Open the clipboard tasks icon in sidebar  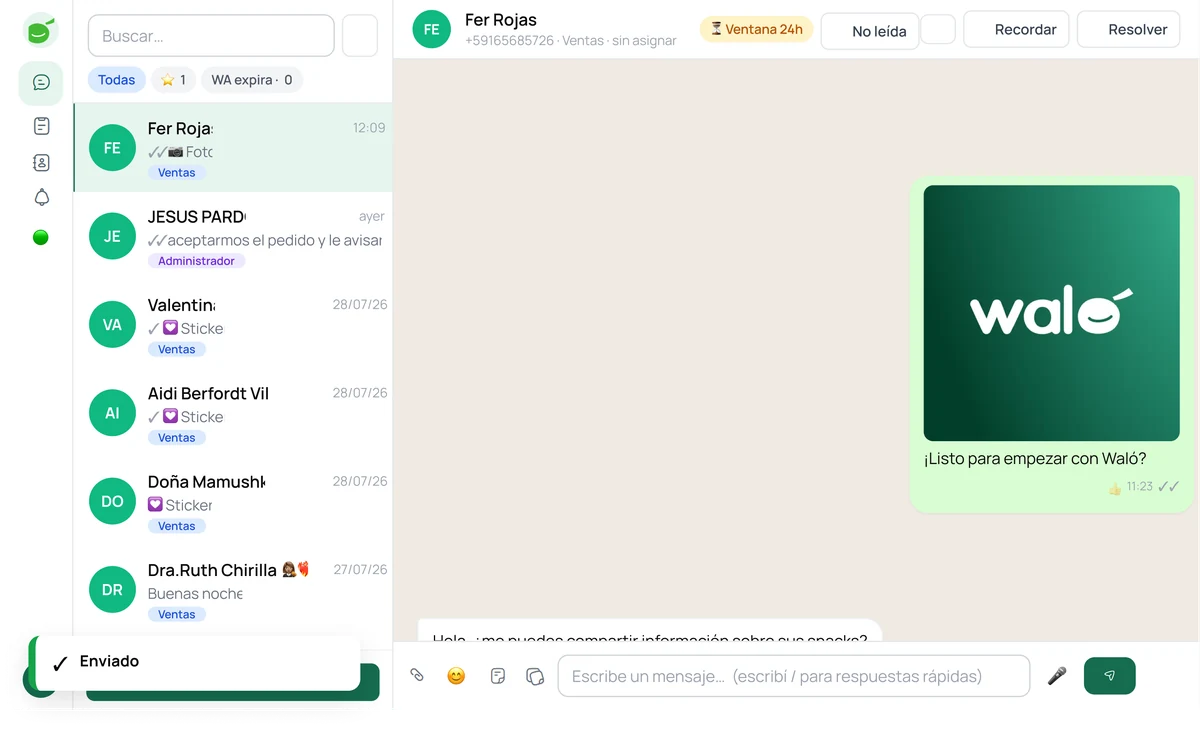pyautogui.click(x=41, y=126)
